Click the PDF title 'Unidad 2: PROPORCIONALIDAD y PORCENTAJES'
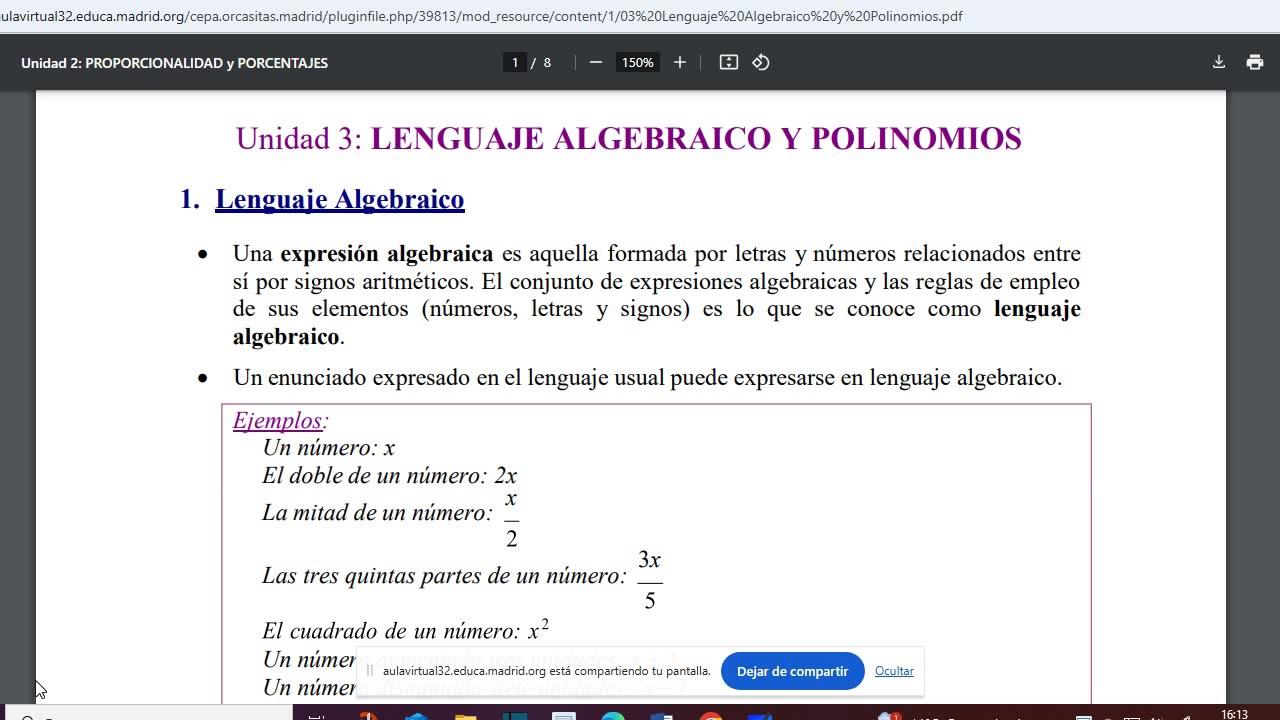Image resolution: width=1280 pixels, height=720 pixels. (174, 63)
